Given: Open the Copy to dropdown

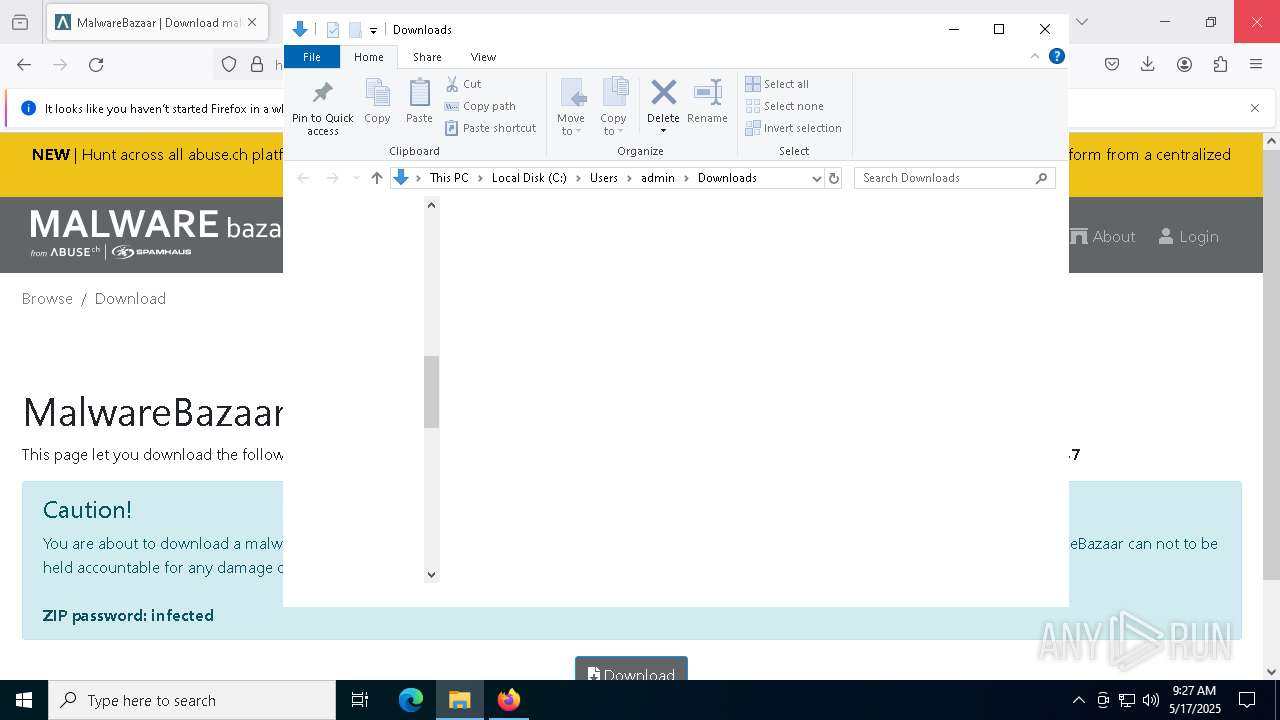Looking at the screenshot, I should tap(613, 107).
